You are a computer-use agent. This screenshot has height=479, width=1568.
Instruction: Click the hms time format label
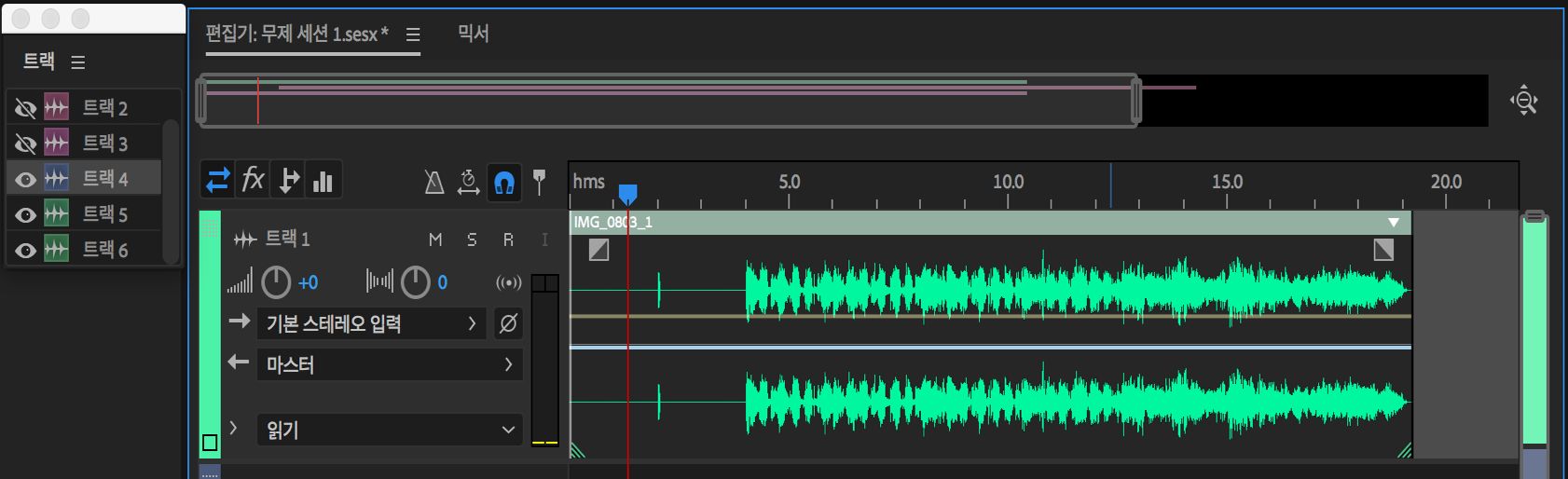tap(588, 182)
